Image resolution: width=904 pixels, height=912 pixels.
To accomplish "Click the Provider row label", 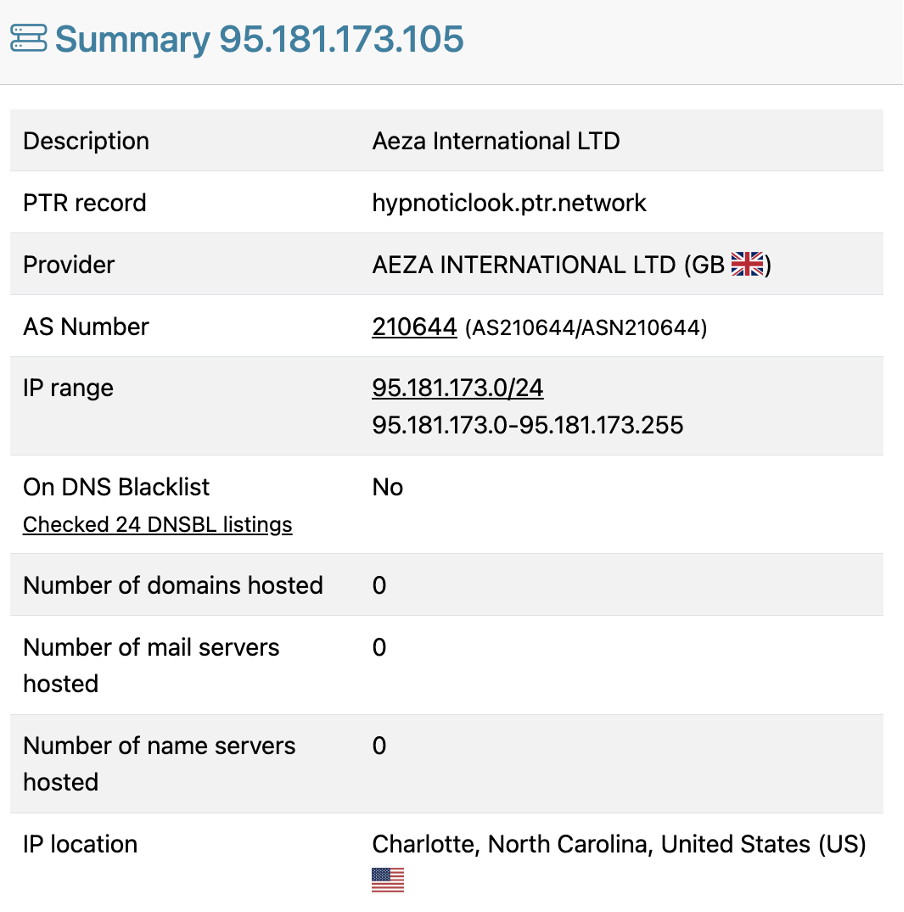I will [69, 265].
